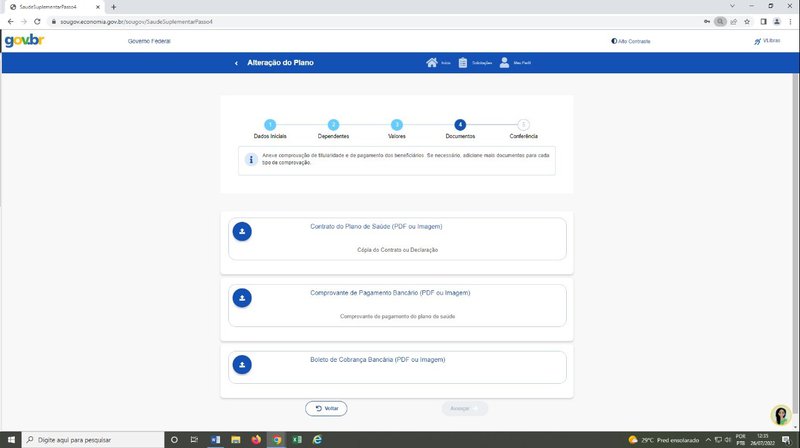Upload file for Comprovante de Pagamento Bancário
Image resolution: width=800 pixels, height=448 pixels.
click(242, 298)
